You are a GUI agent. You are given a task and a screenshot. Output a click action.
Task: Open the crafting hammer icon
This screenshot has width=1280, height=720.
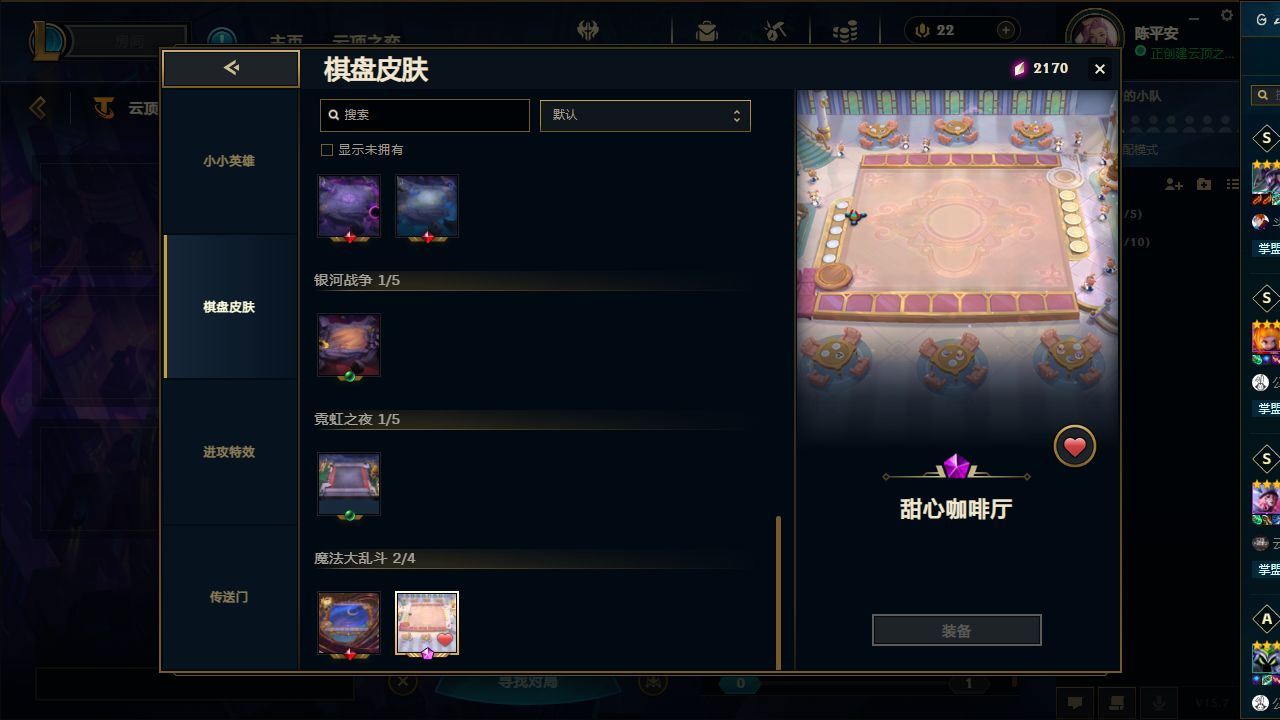point(776,31)
